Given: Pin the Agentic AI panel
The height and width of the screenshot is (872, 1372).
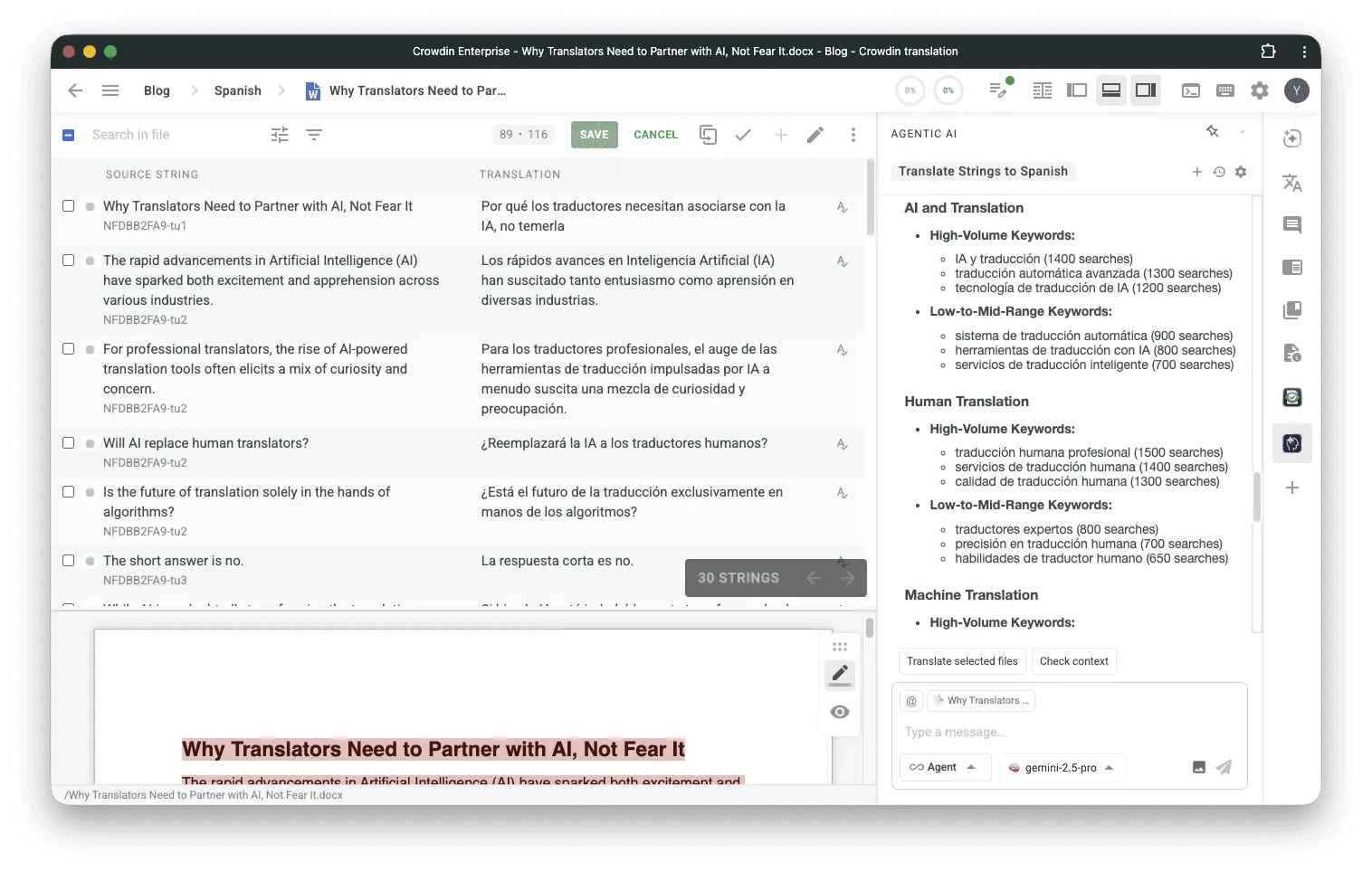Looking at the screenshot, I should coord(1213,131).
